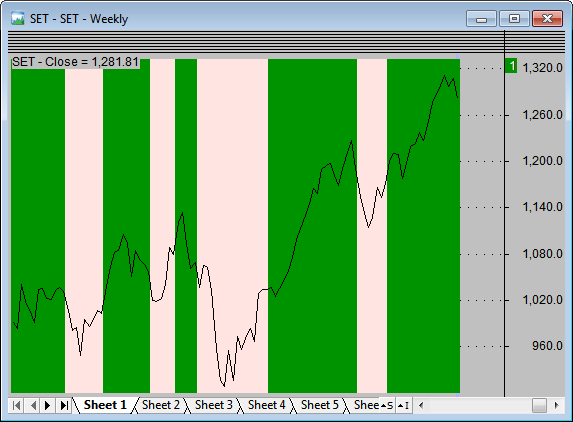Click the small I arrow button
This screenshot has height=422, width=573.
pos(403,406)
